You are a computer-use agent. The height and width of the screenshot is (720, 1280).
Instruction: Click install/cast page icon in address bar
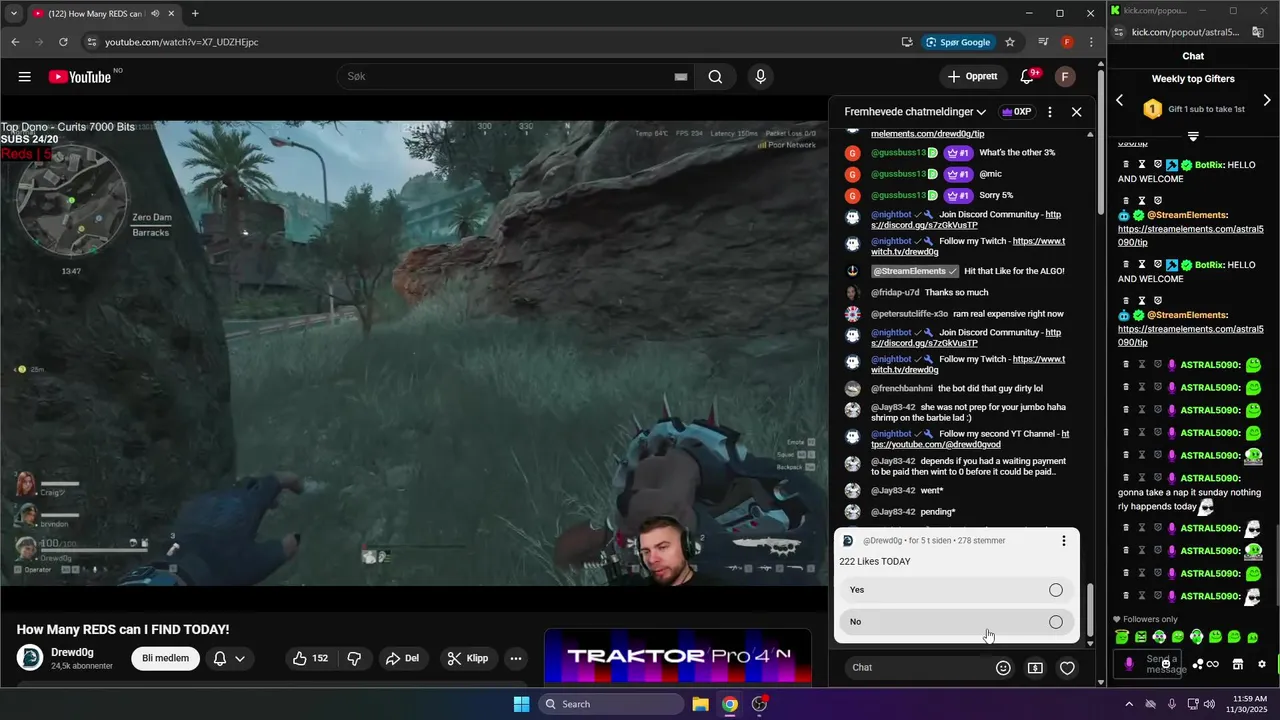tap(907, 42)
